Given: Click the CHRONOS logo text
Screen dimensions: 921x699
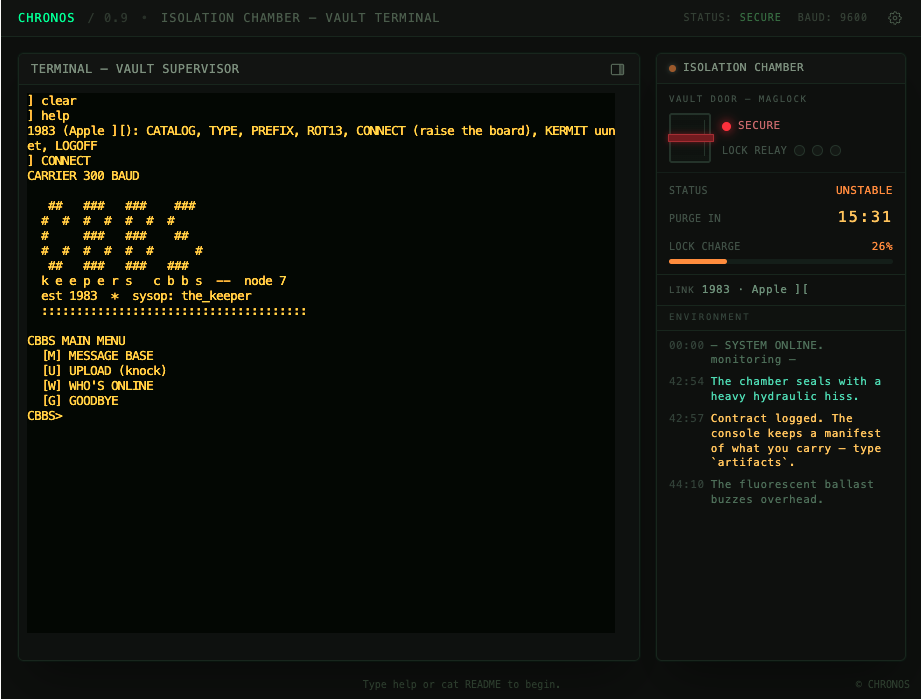Looking at the screenshot, I should tap(46, 18).
